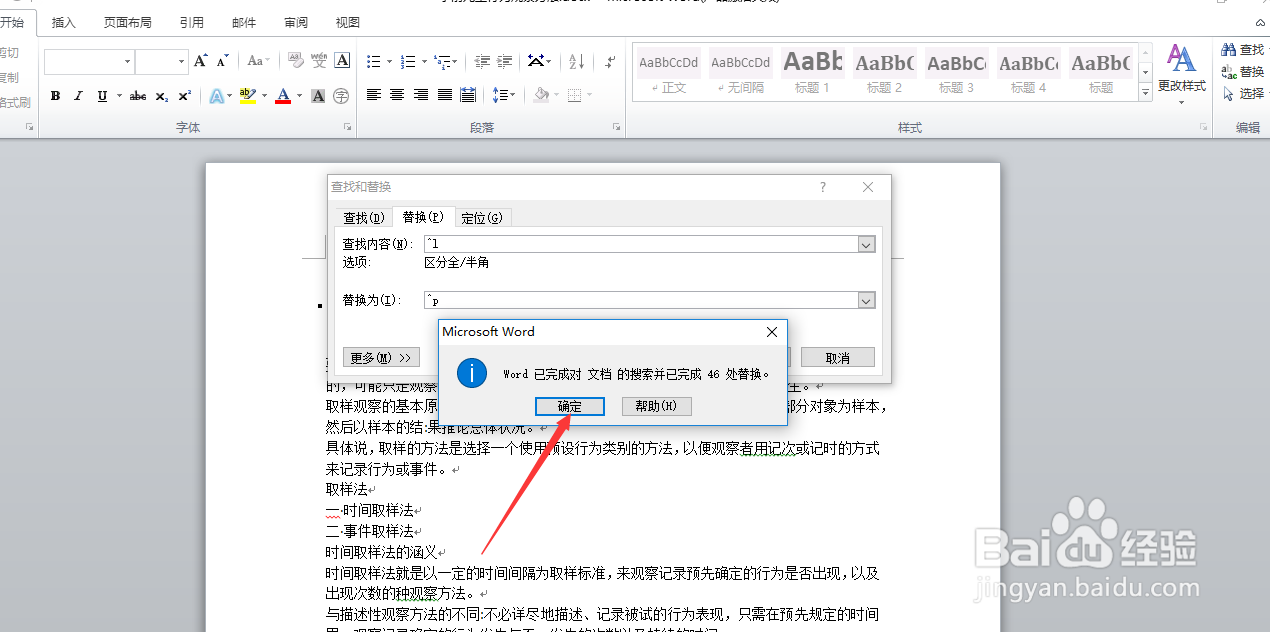
Task: Open the line spacing options
Action: 503,95
